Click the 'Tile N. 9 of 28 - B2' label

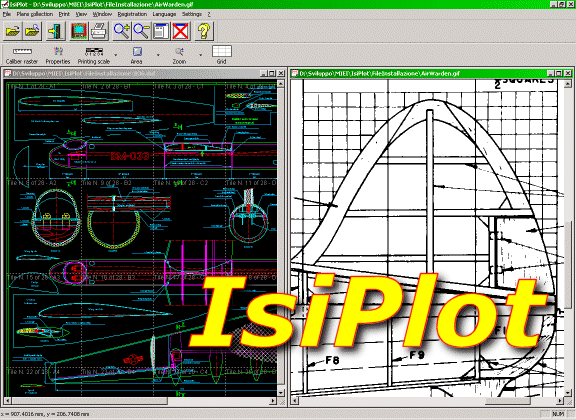point(106,183)
